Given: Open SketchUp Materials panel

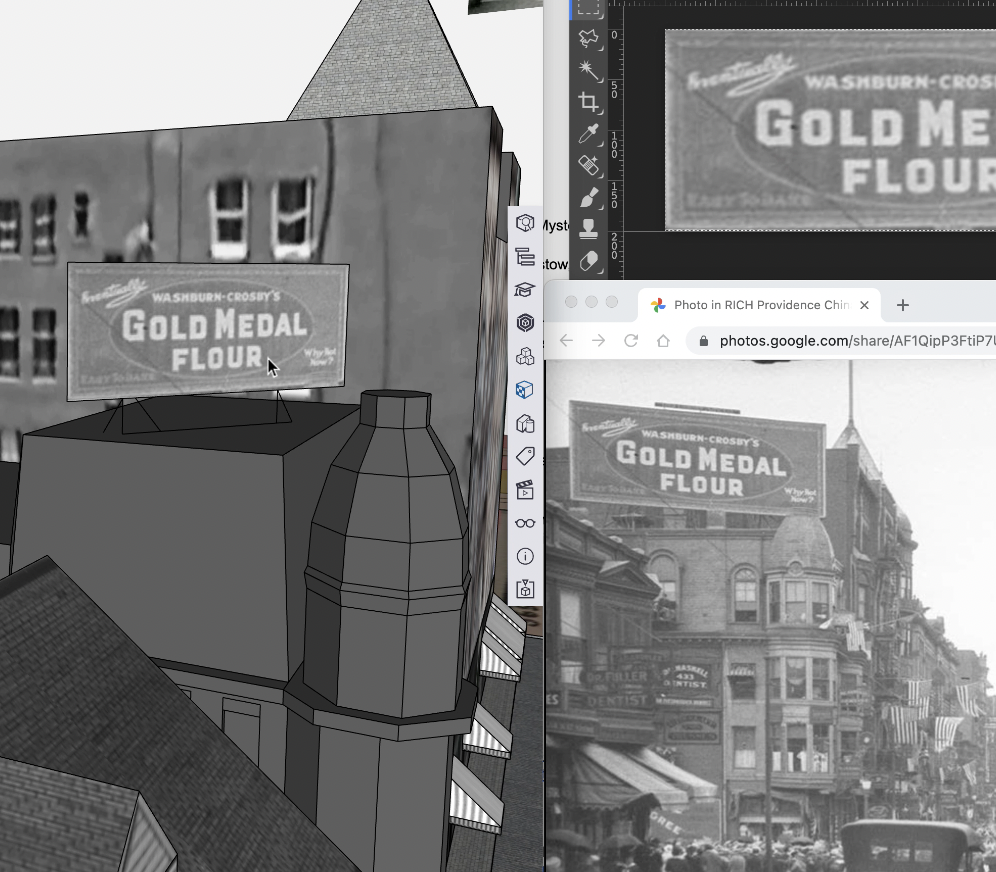Looking at the screenshot, I should coord(525,389).
